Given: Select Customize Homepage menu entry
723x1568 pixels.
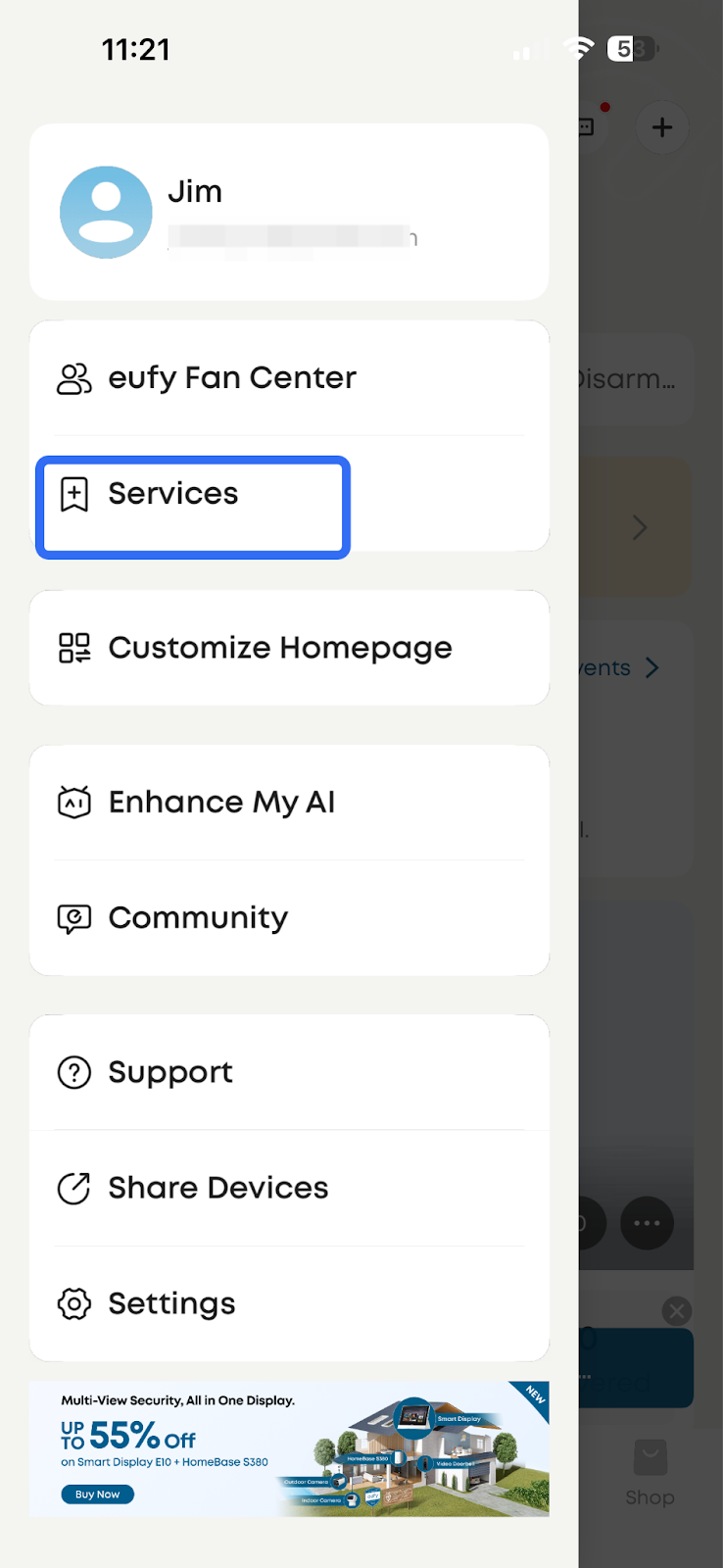Looking at the screenshot, I should pyautogui.click(x=280, y=648).
